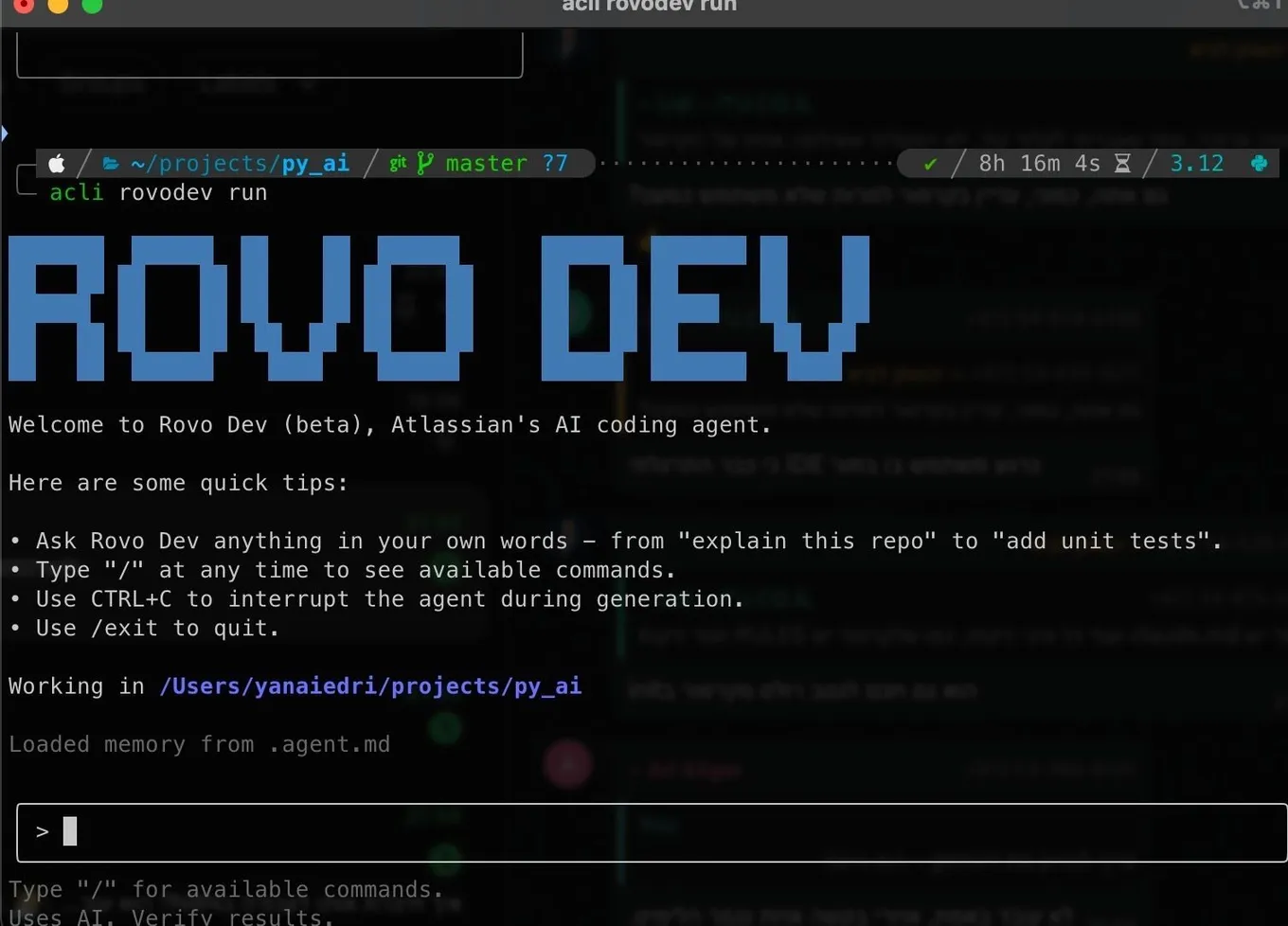The width and height of the screenshot is (1288, 926).
Task: Click the 'Loaded memory from .agent.md' line
Action: tap(199, 744)
